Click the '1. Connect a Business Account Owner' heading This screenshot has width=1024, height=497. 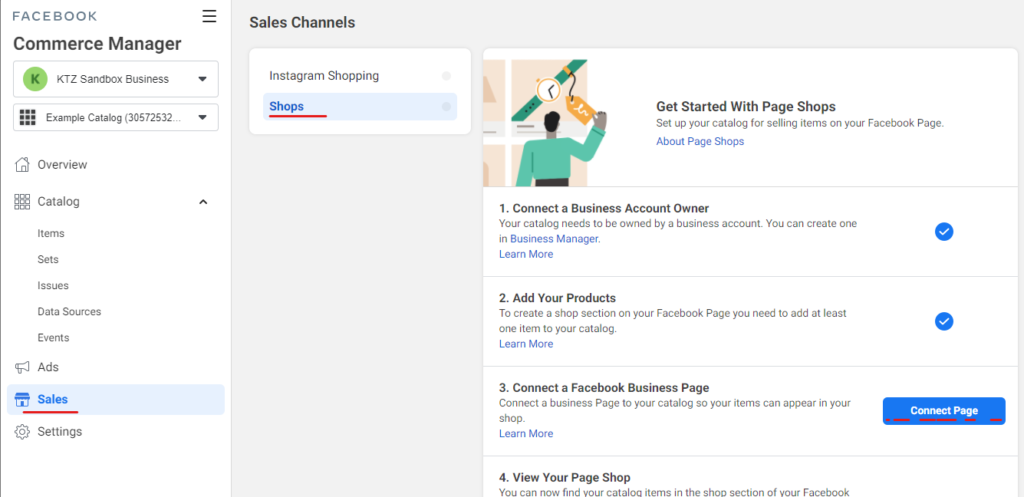[x=604, y=208]
